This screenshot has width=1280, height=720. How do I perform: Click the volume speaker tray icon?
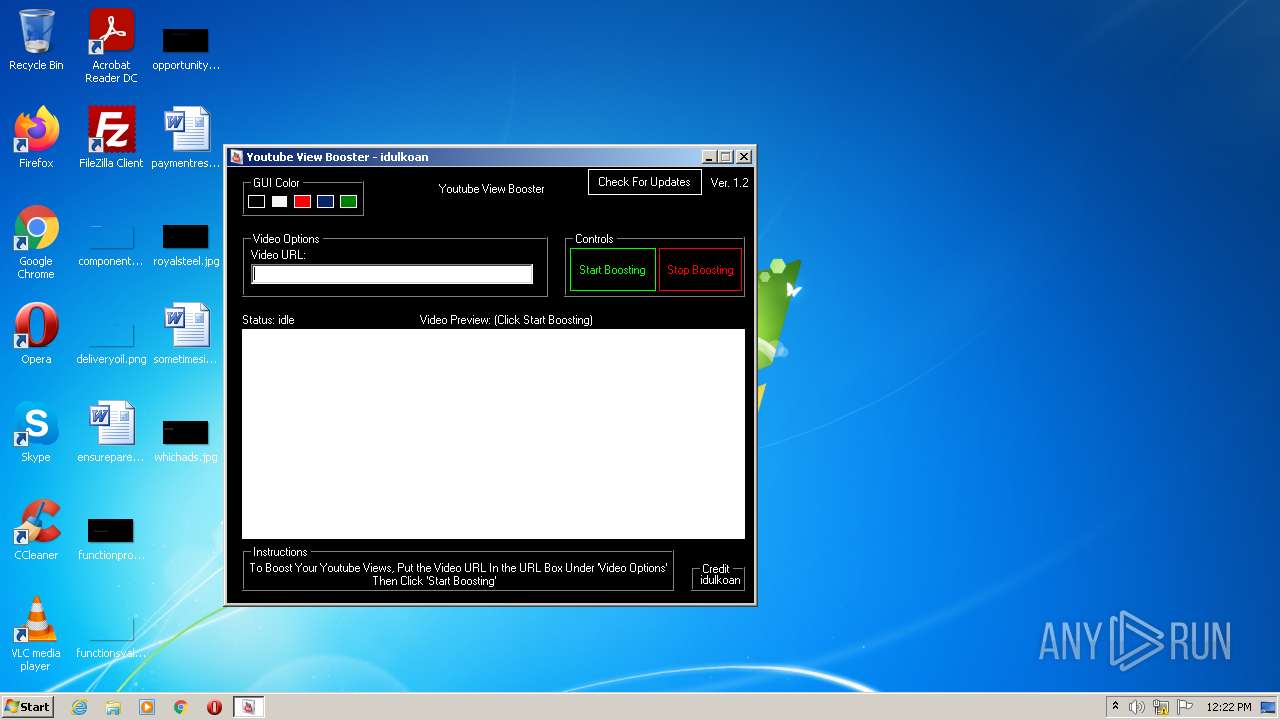click(1137, 707)
